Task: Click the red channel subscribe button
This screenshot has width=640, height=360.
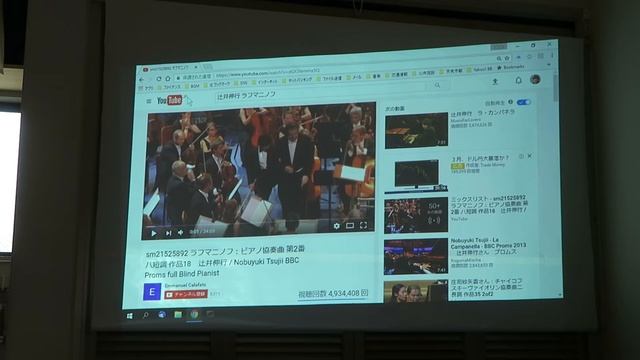Action: tap(186, 294)
